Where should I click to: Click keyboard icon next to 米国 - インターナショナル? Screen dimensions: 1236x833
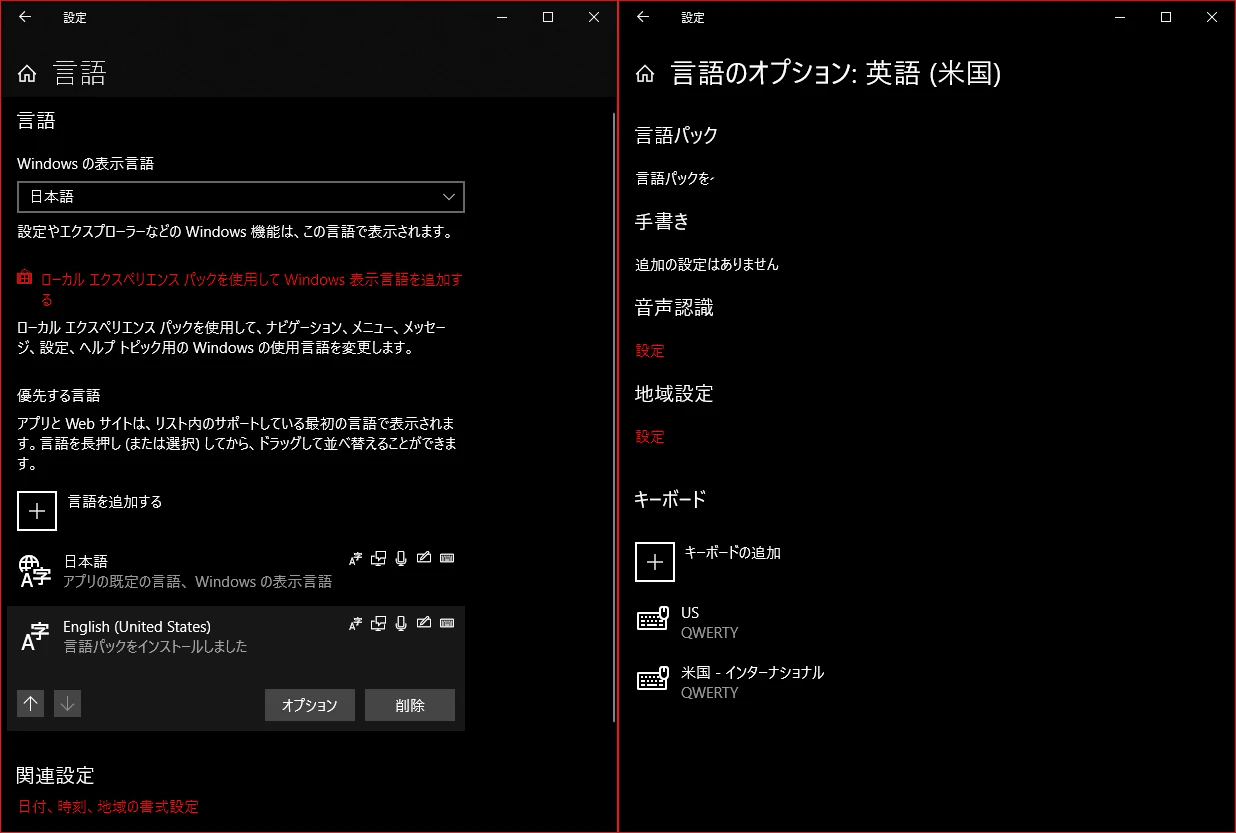(653, 680)
